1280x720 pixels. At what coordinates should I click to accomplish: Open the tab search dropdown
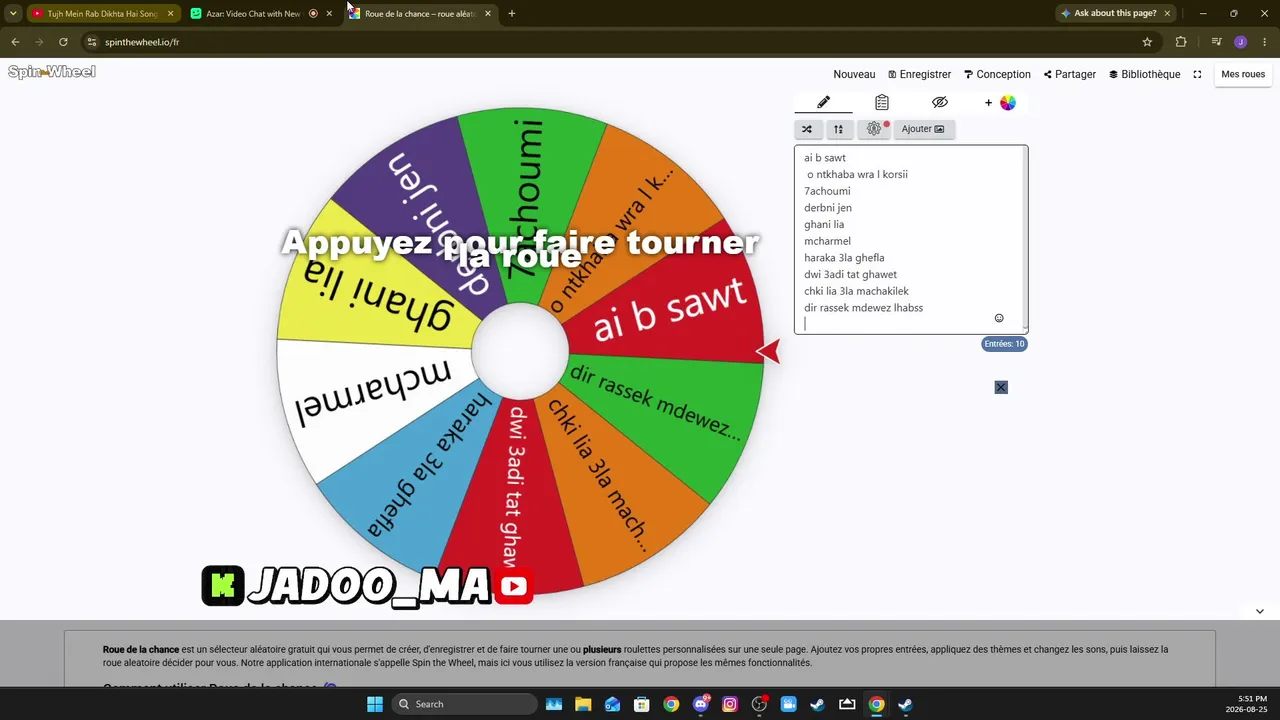tap(13, 13)
